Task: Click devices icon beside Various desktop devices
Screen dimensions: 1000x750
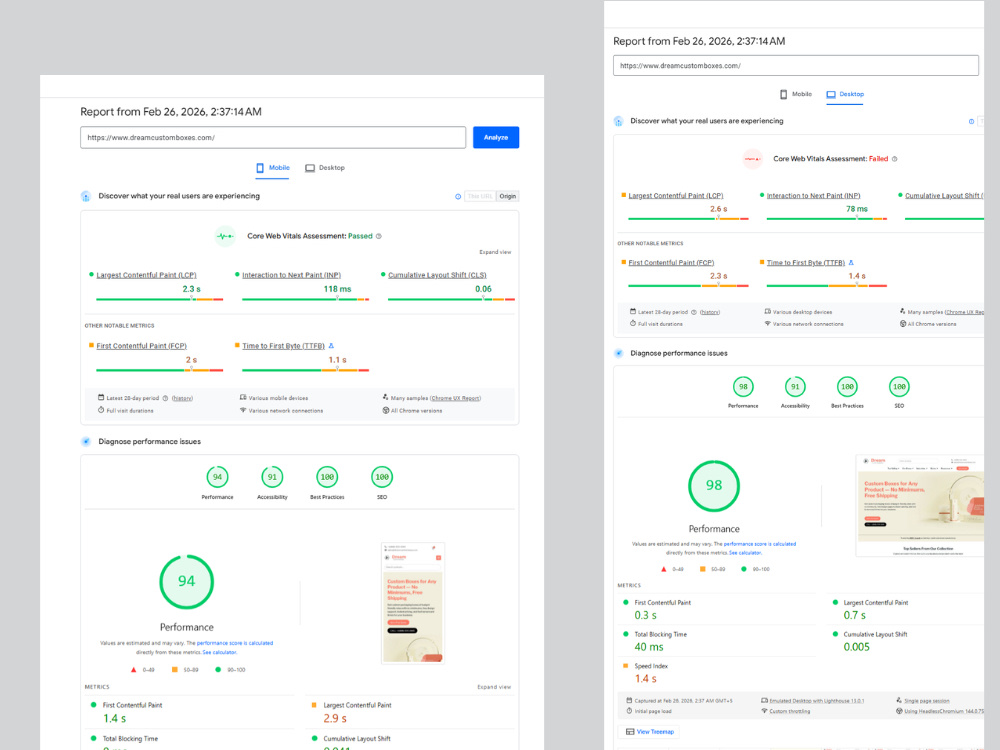Action: [768, 311]
